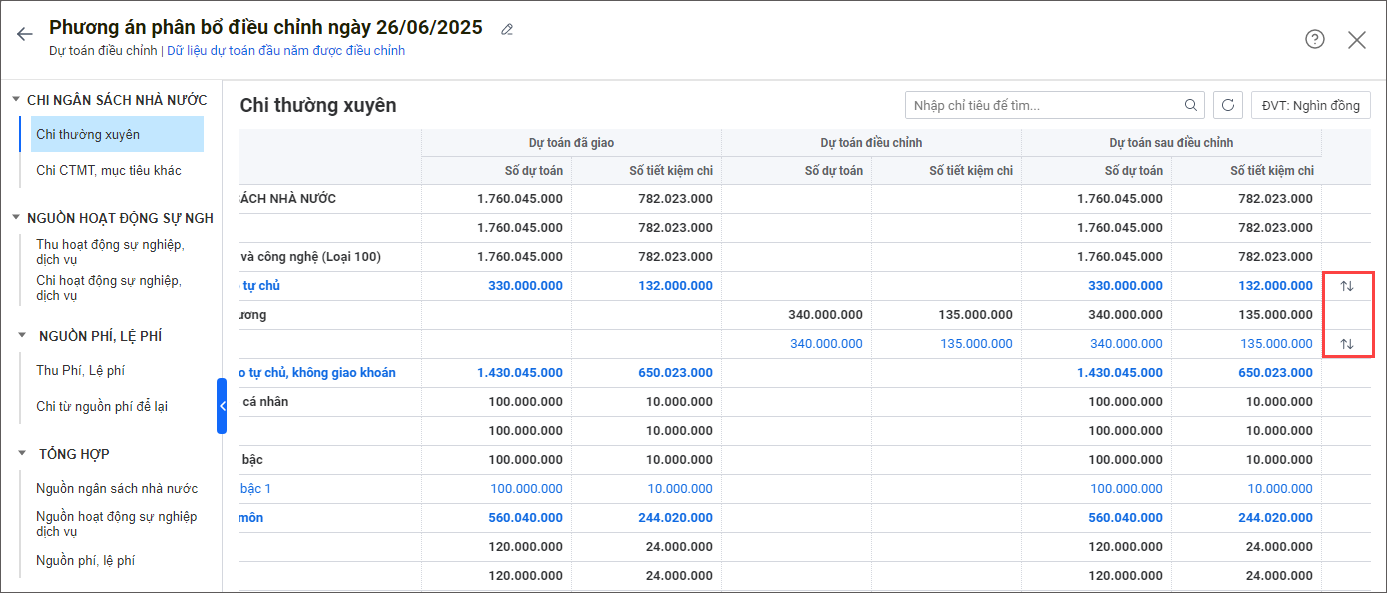Click ĐVT: Nghìn đồng button
The width and height of the screenshot is (1387, 593).
pyautogui.click(x=1310, y=105)
